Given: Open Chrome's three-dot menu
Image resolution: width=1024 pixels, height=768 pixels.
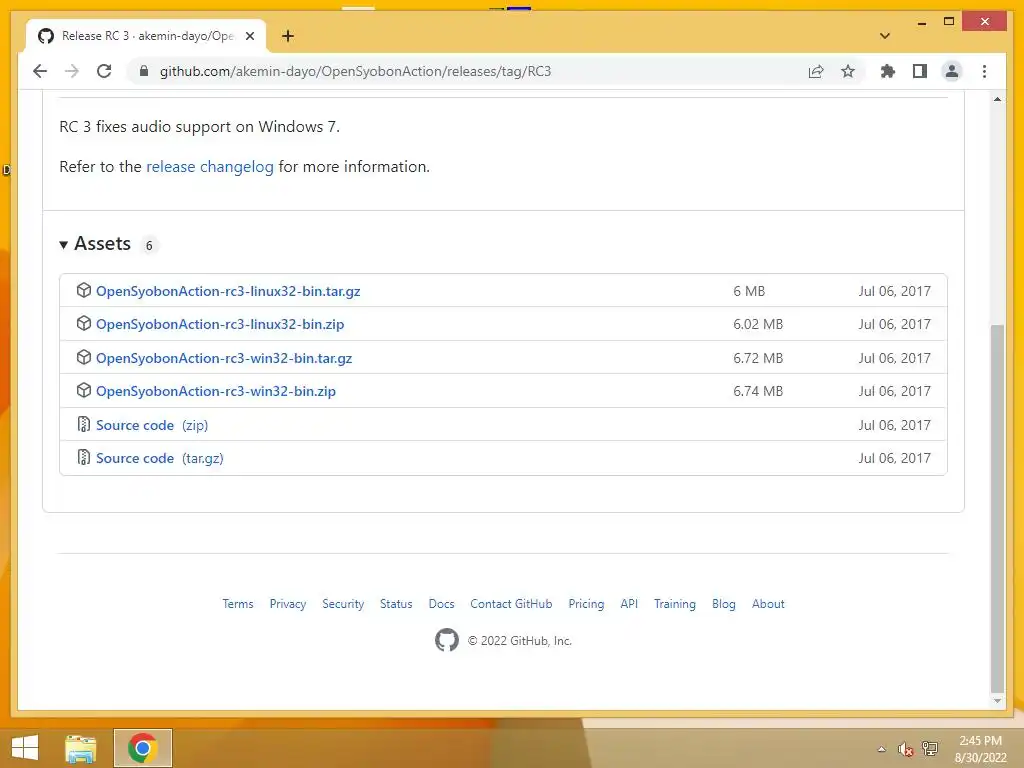Looking at the screenshot, I should (x=984, y=71).
